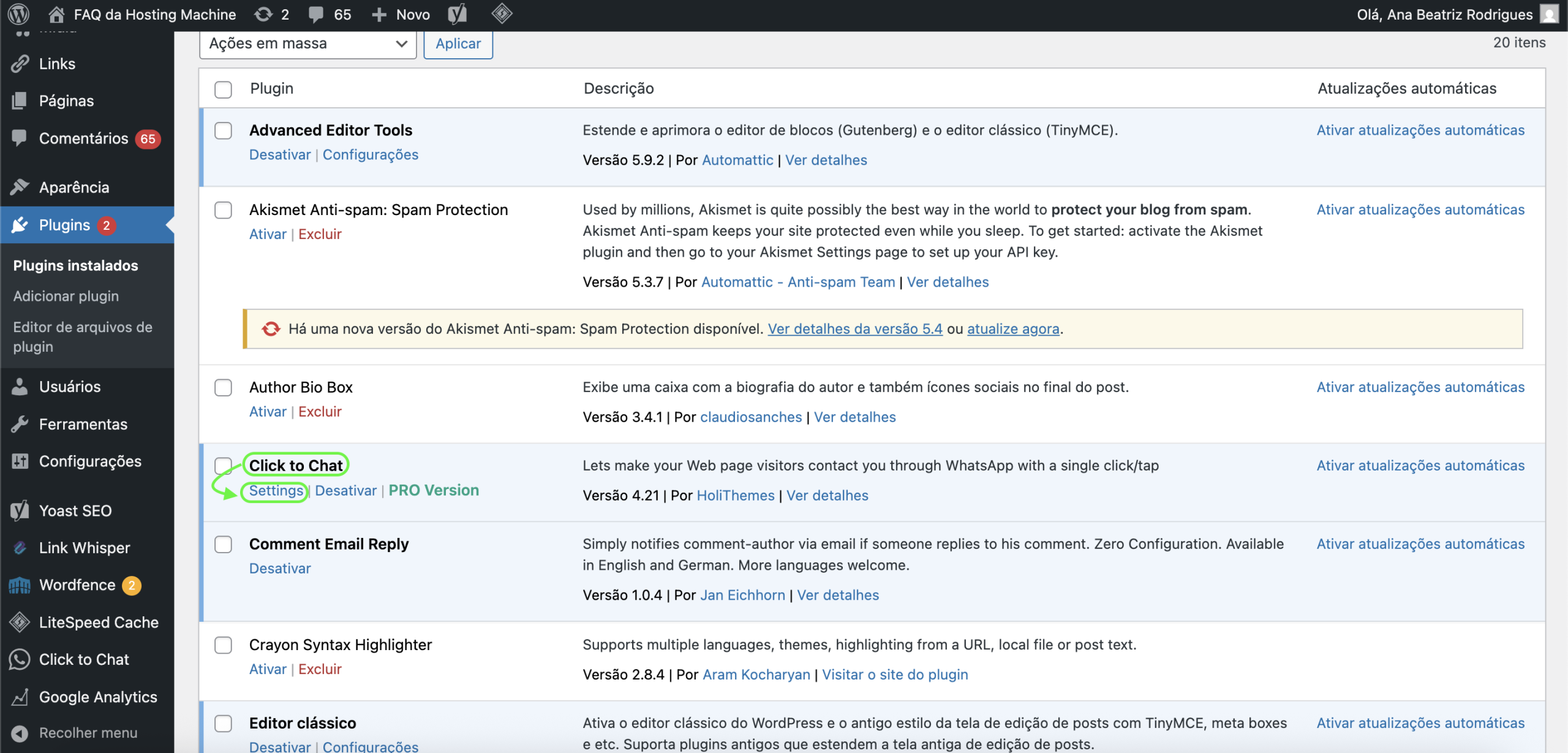Click the Configurações sliders icon in the sidebar
This screenshot has width=1568, height=753.
(20, 461)
